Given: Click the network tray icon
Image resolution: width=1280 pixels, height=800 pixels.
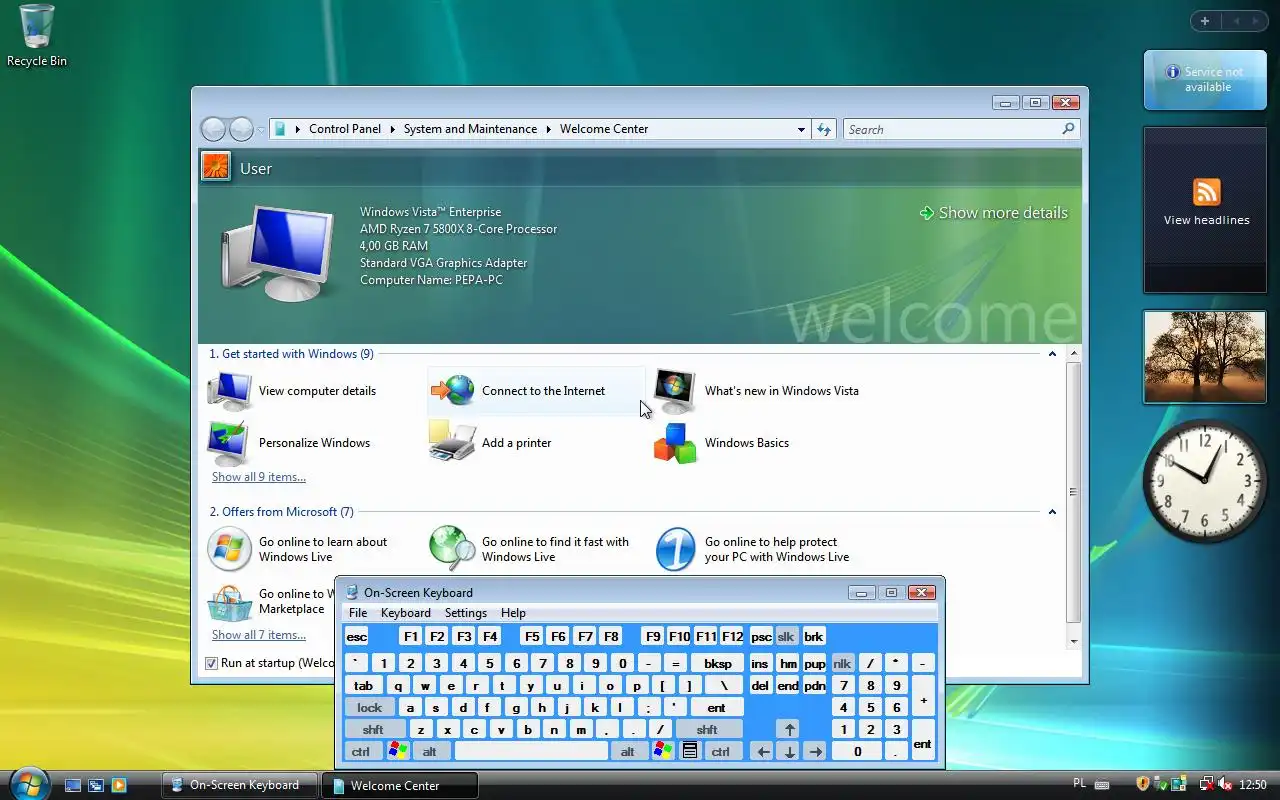Looking at the screenshot, I should click(x=1207, y=785).
